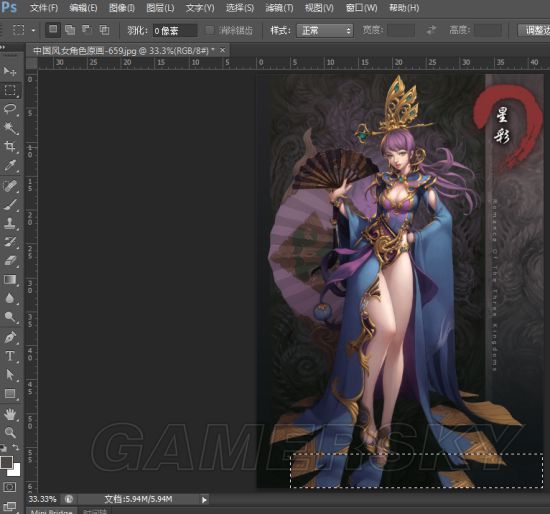Select the Move tool
This screenshot has height=514, width=550.
pos(9,72)
